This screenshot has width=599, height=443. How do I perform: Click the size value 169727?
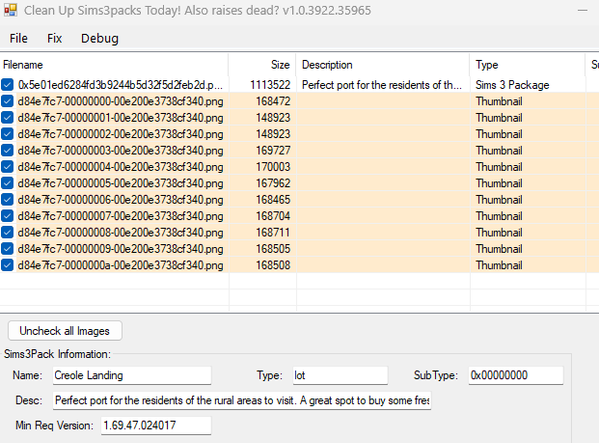[x=273, y=150]
